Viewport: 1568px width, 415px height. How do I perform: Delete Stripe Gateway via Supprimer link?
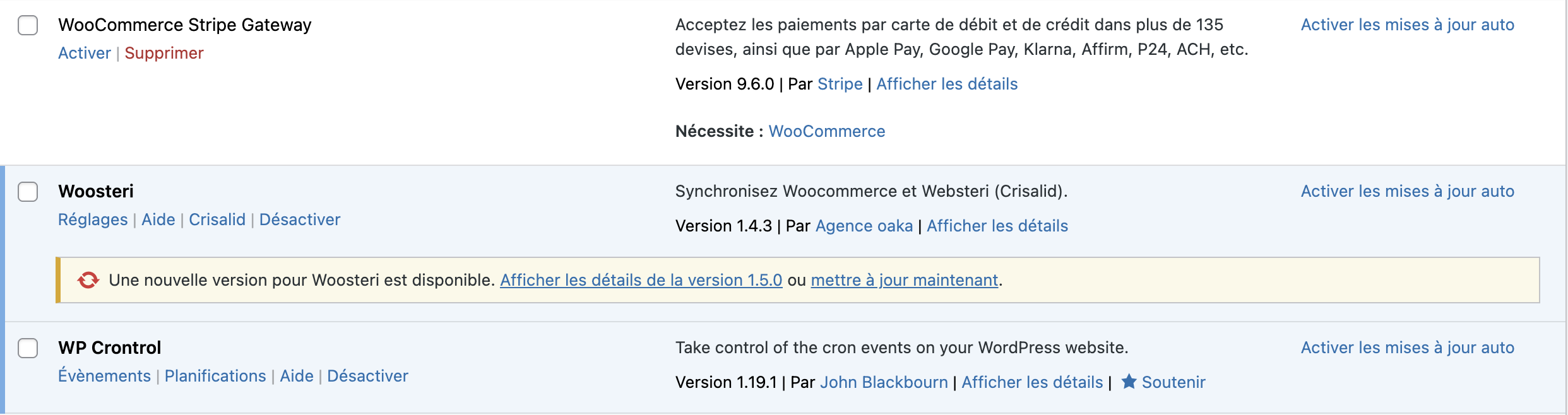(163, 53)
